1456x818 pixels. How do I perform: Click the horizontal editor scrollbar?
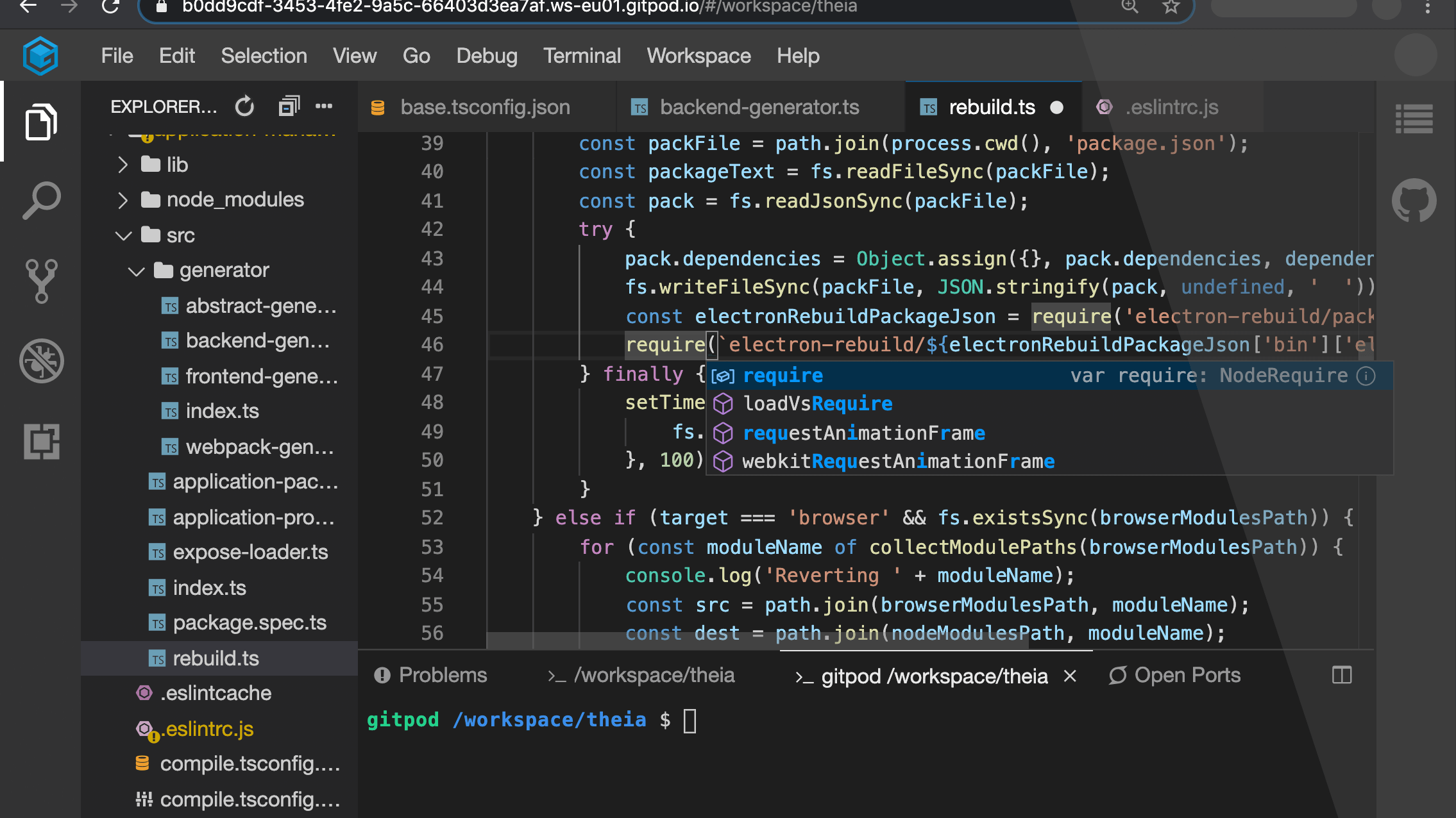coord(757,640)
